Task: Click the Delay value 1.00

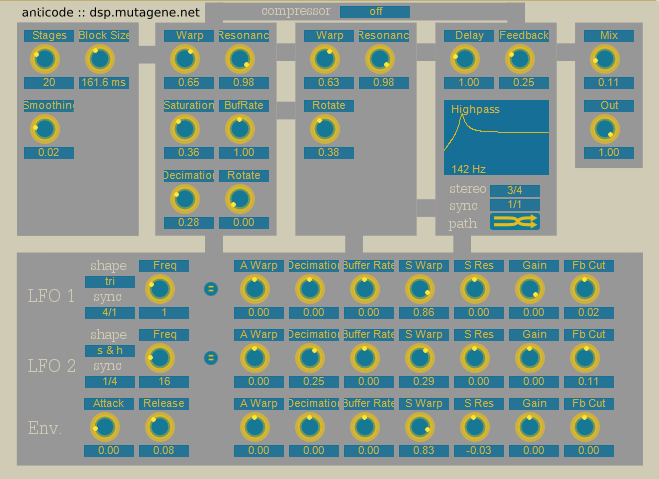Action: coord(469,83)
